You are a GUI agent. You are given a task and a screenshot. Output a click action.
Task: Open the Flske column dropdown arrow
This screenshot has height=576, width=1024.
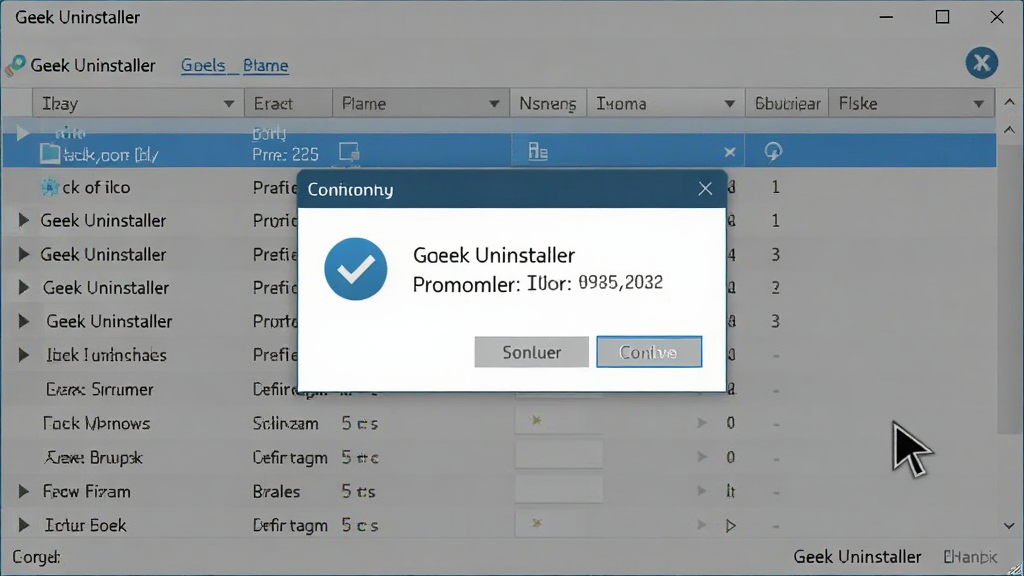pyautogui.click(x=978, y=104)
